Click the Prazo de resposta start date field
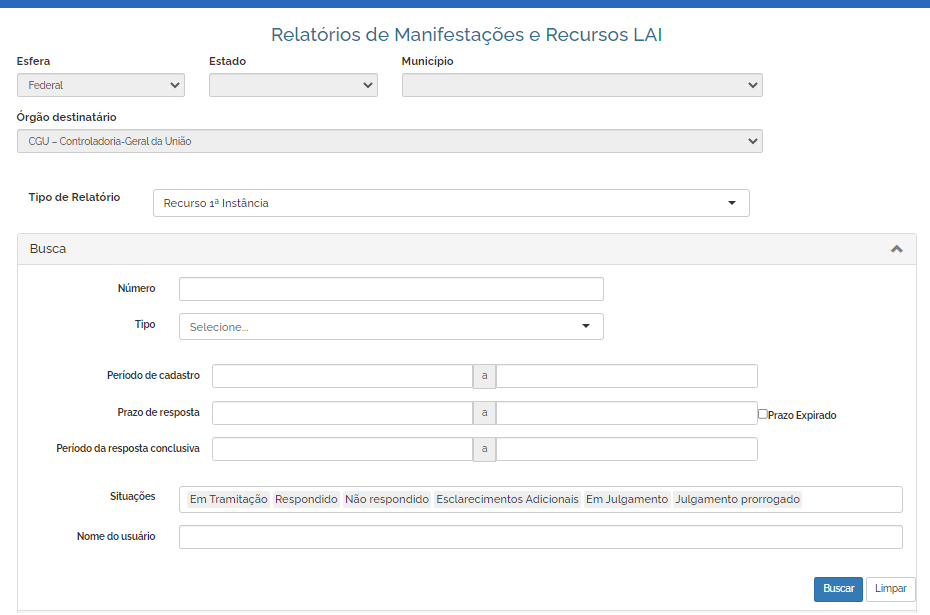Viewport: 930px width, 615px height. (x=342, y=413)
